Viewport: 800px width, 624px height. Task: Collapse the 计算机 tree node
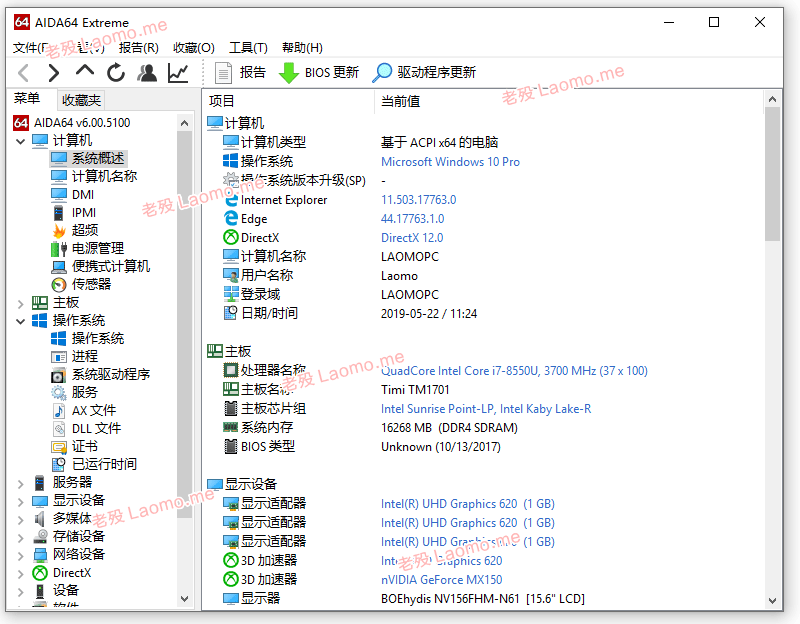pyautogui.click(x=20, y=141)
